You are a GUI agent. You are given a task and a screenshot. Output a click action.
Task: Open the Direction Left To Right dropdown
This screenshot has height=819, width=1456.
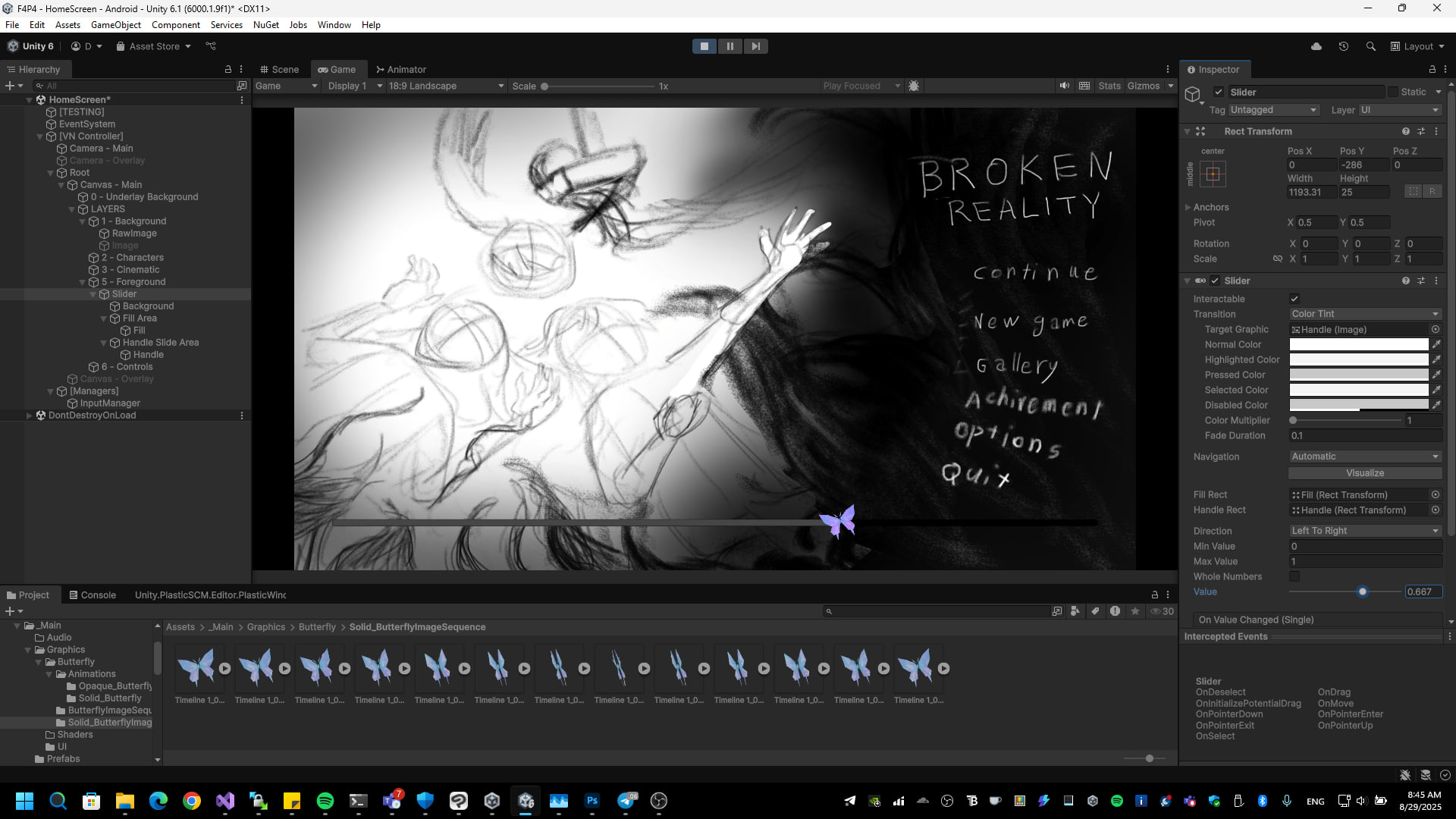click(x=1364, y=531)
